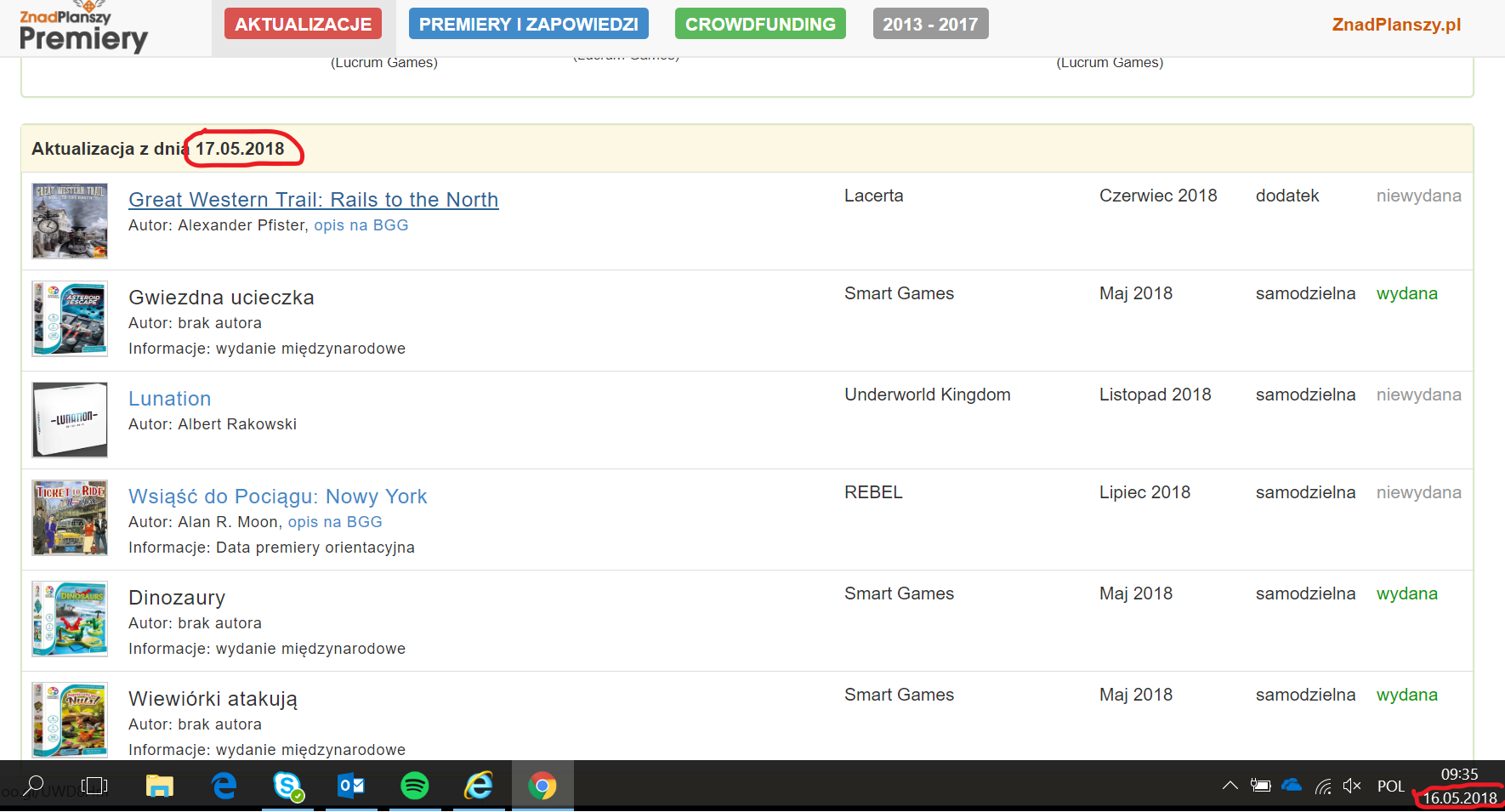This screenshot has height=812, width=1505.
Task: Click publisher Underworld Kingdom
Action: pyautogui.click(x=927, y=395)
